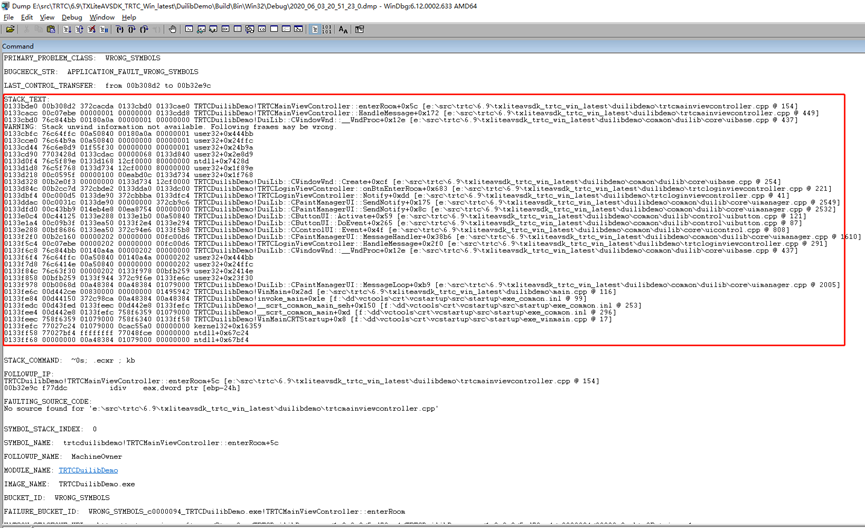Click the Run to Cursor toolbar icon
Viewport: 865px width, 528px height.
point(156,29)
